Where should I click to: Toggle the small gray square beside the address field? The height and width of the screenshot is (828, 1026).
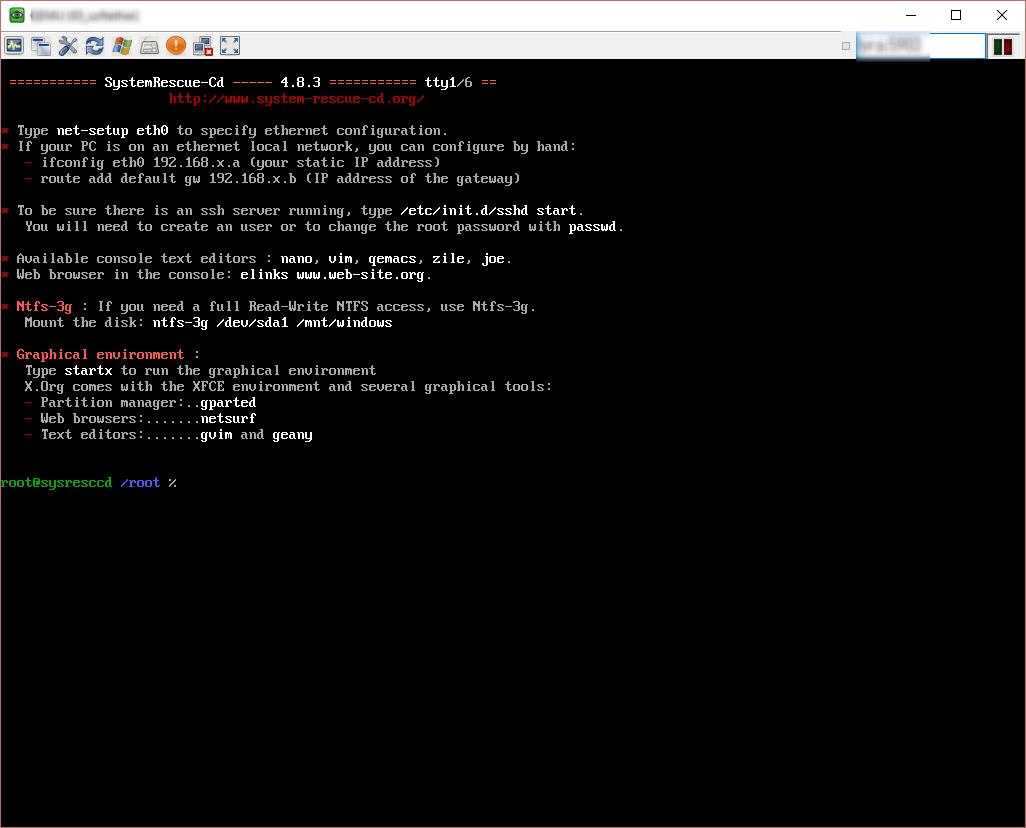(x=846, y=46)
